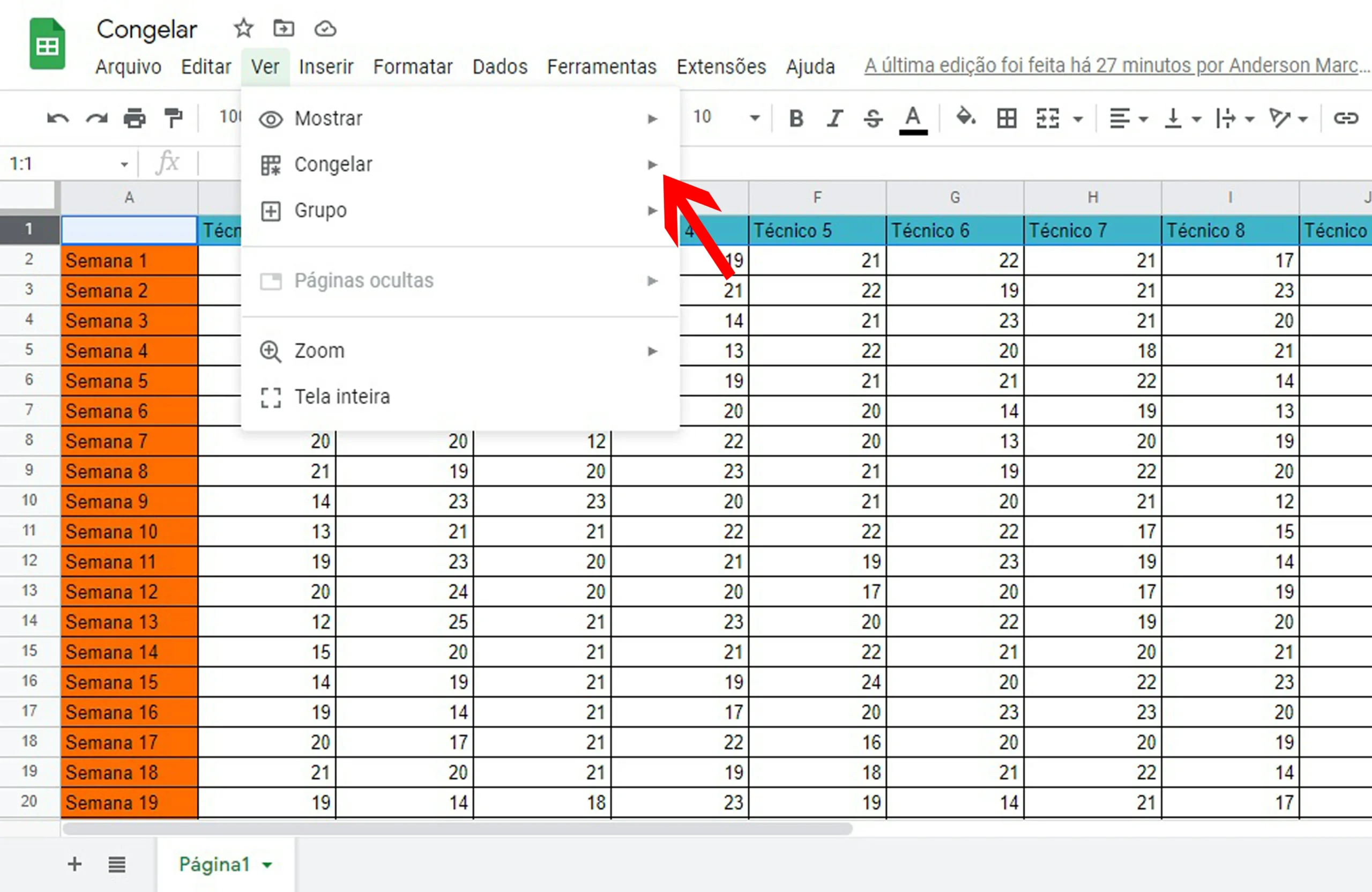Viewport: 1372px width, 892px height.
Task: Open the Ajuda menu
Action: click(810, 67)
